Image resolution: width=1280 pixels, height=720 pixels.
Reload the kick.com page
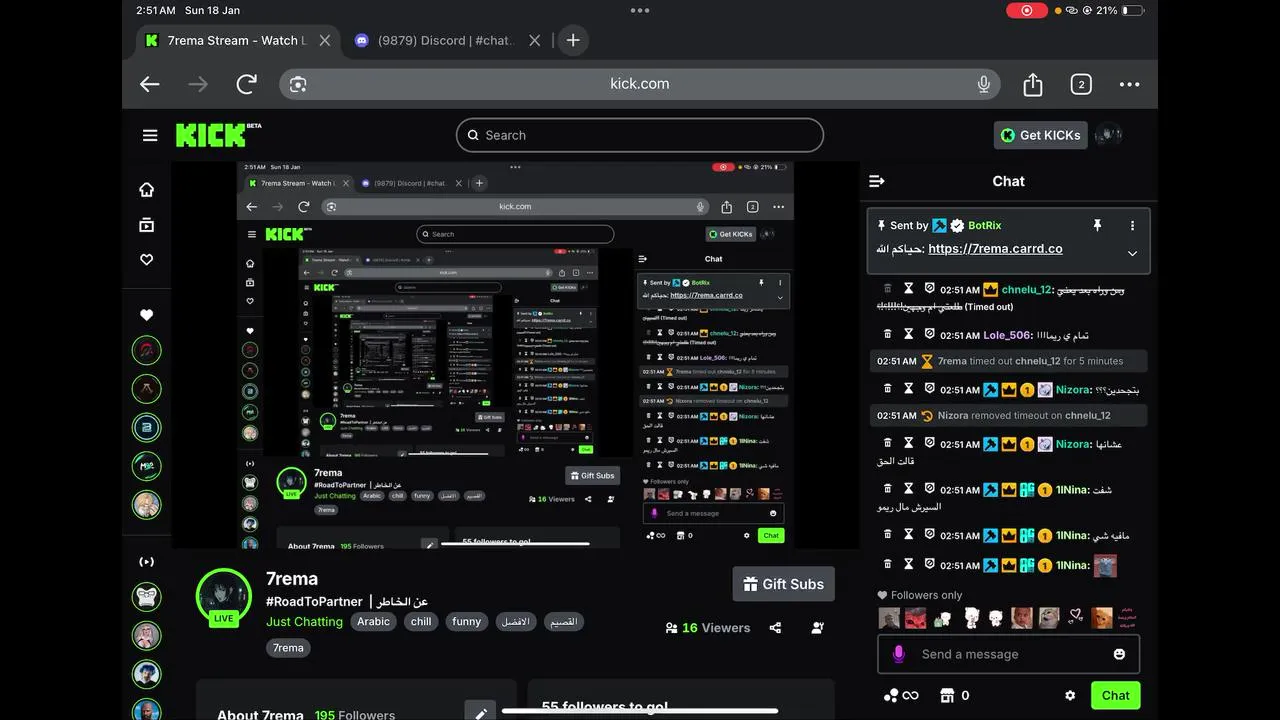pyautogui.click(x=246, y=84)
